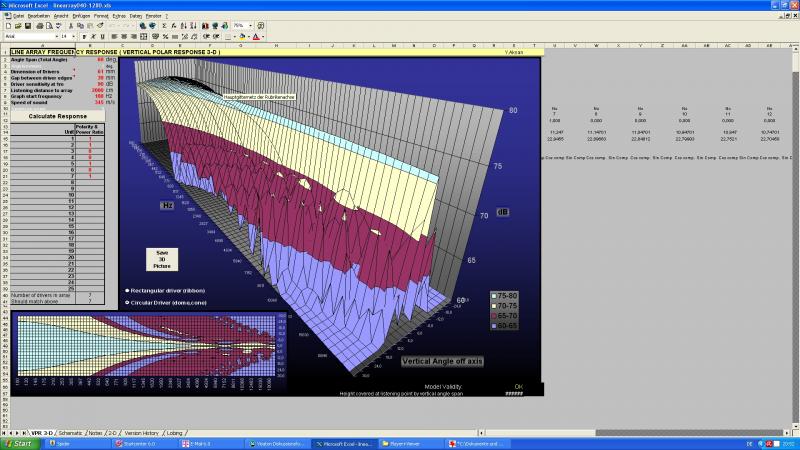Open the Format menu
The width and height of the screenshot is (800, 450).
pyautogui.click(x=101, y=16)
